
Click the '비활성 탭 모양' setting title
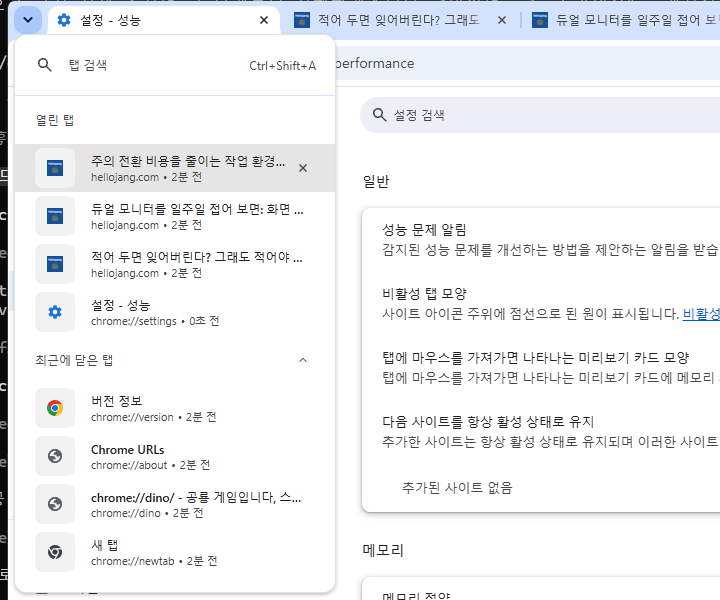pyautogui.click(x=424, y=294)
